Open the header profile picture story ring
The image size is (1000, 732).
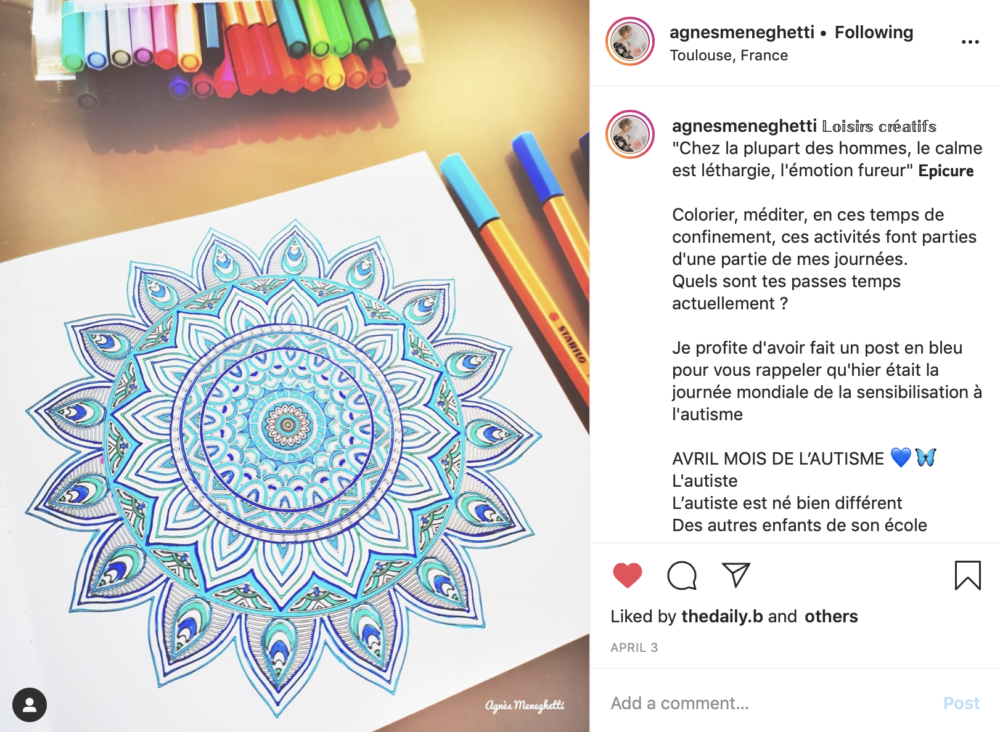click(x=630, y=41)
